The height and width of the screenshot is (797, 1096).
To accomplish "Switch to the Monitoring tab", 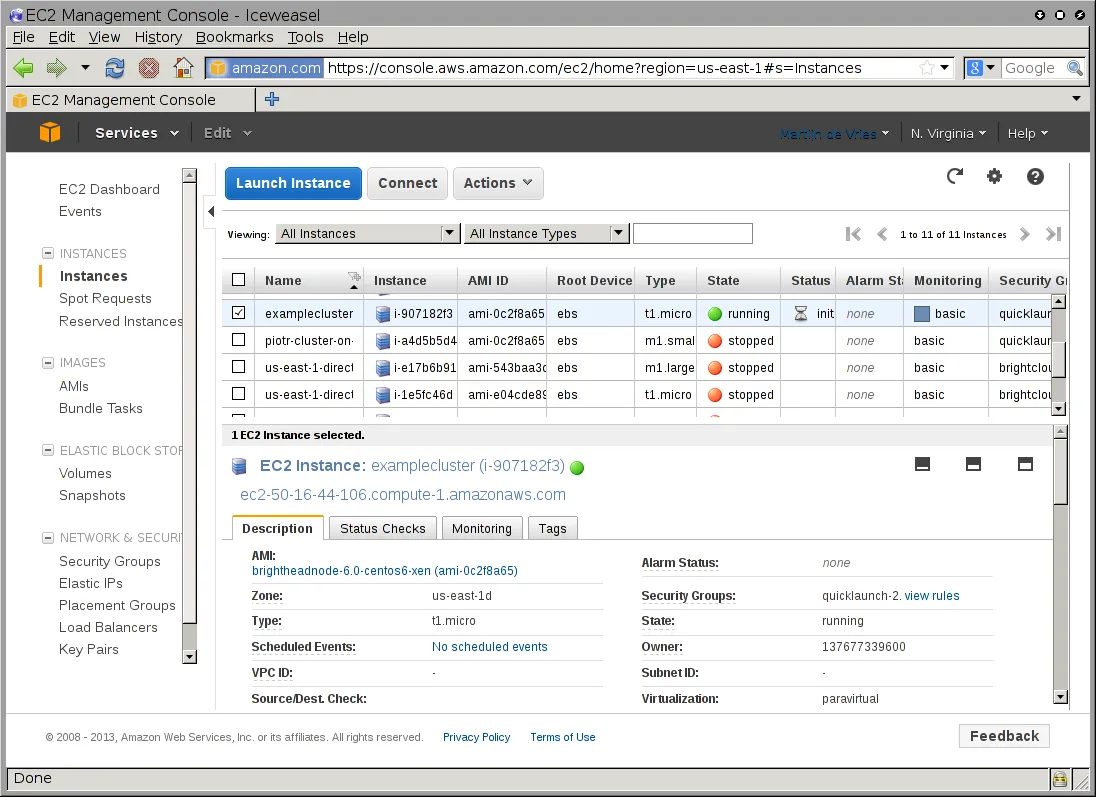I will tap(482, 529).
